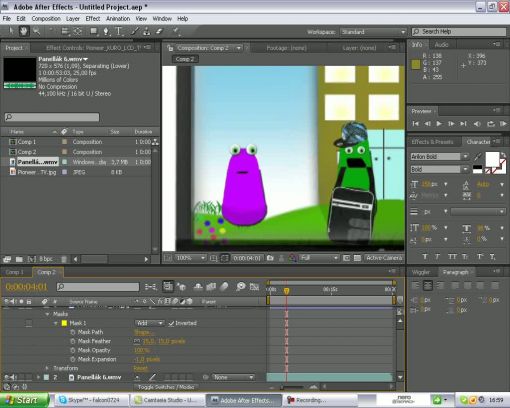Click the Graph Editor icon in timeline
The image size is (510, 408).
254,287
